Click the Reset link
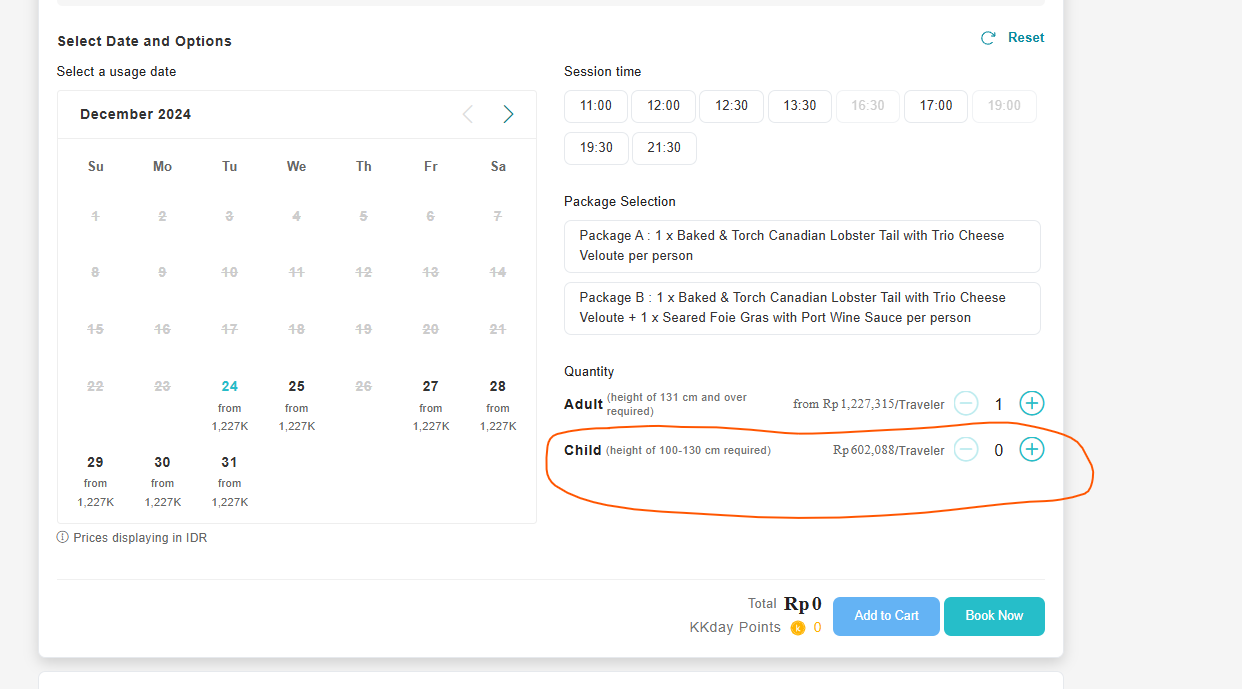 pos(1026,38)
